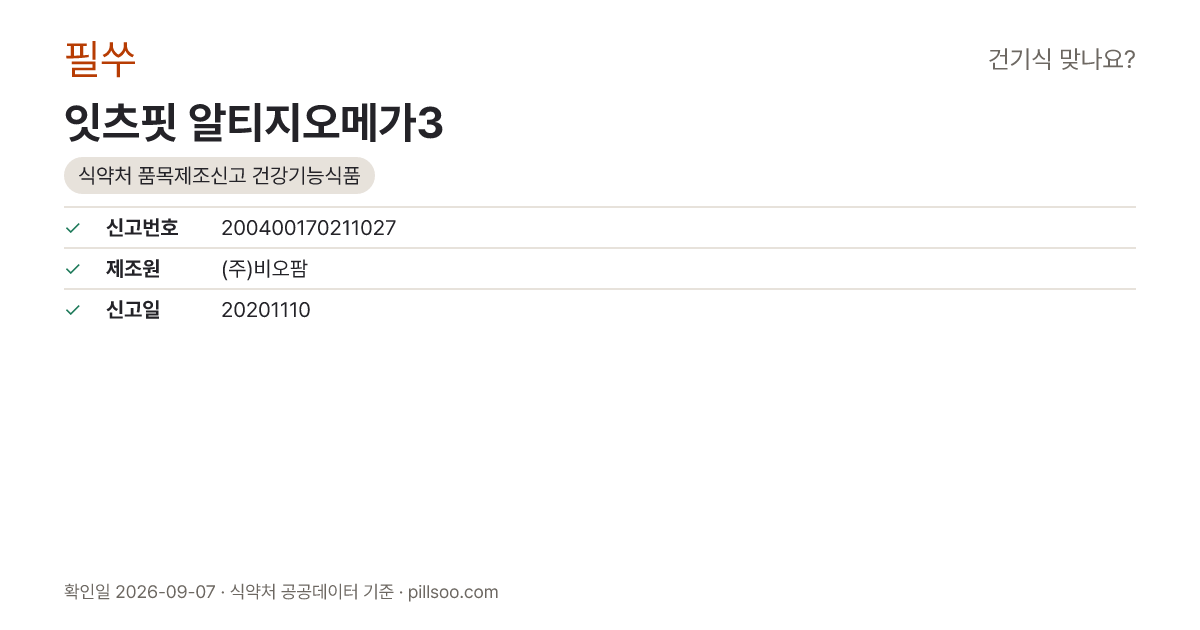Click the 신고번호 table row
Viewport: 1200px width, 630px height.
coord(600,228)
